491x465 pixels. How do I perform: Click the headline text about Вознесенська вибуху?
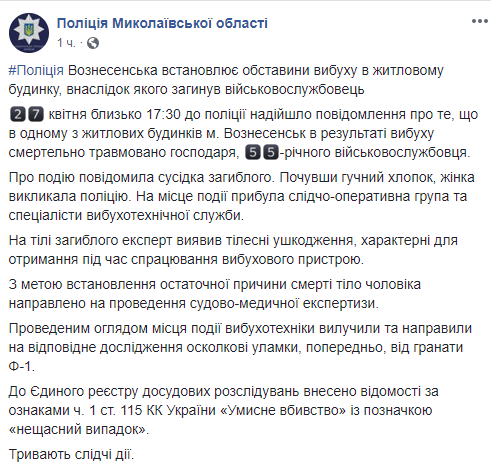226,80
